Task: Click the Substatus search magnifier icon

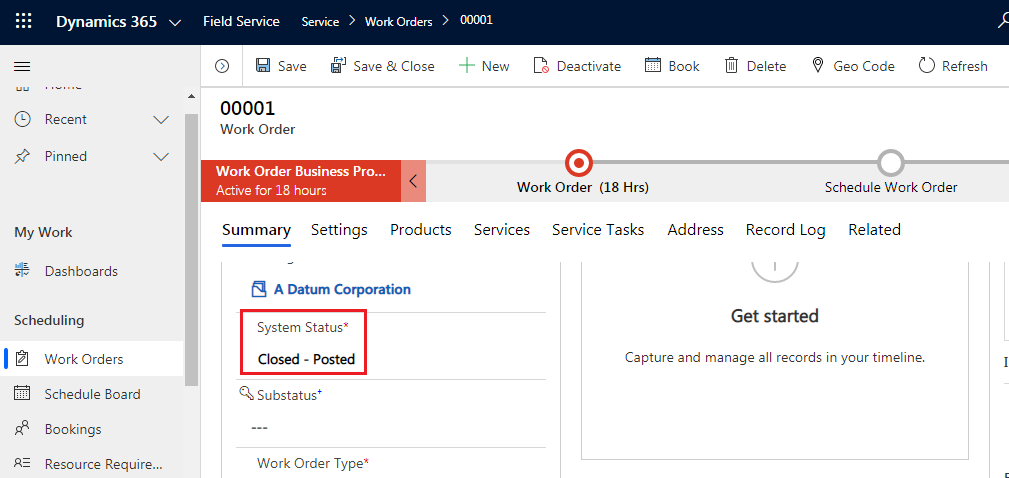Action: [246, 394]
